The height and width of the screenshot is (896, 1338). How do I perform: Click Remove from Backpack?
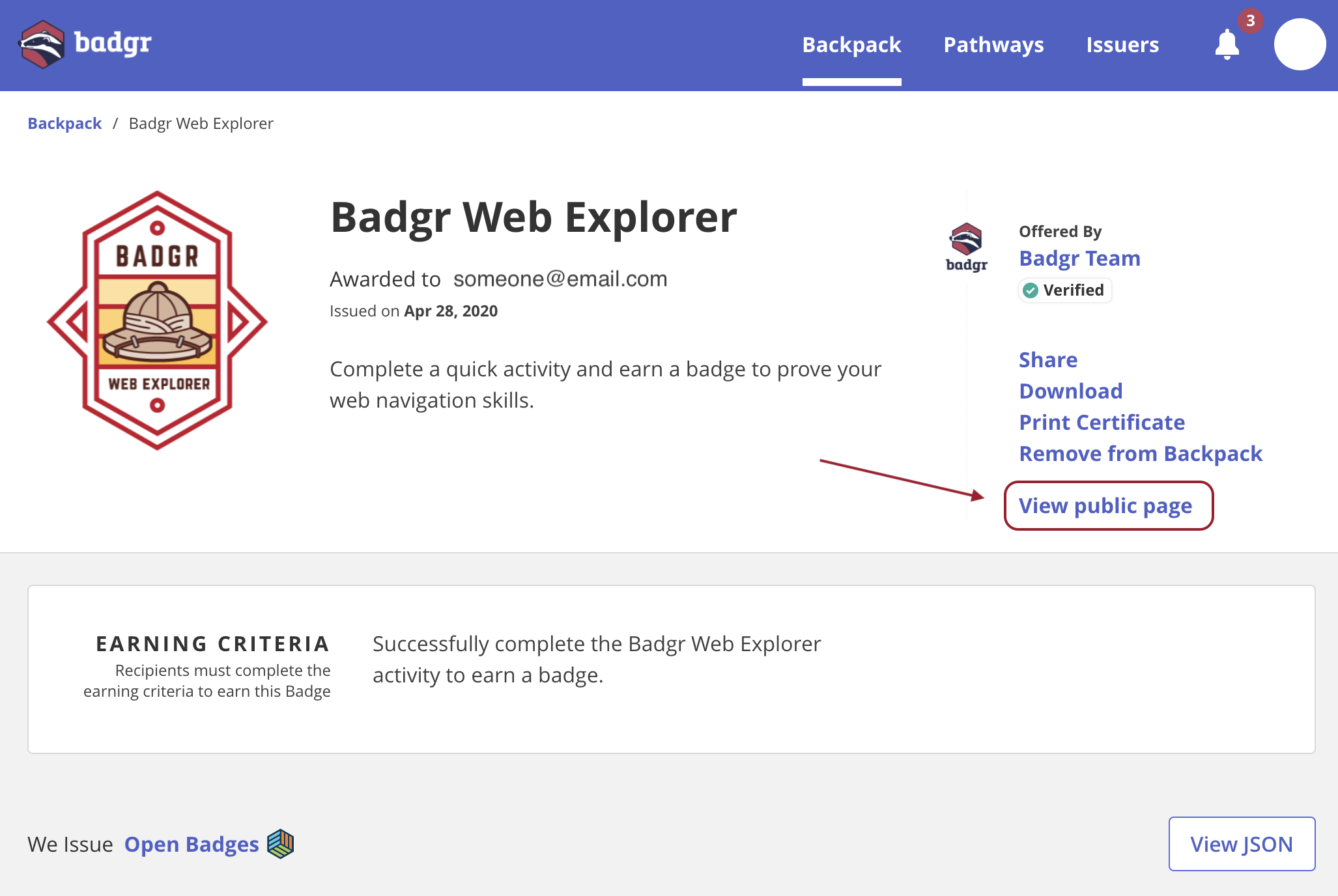pos(1140,454)
